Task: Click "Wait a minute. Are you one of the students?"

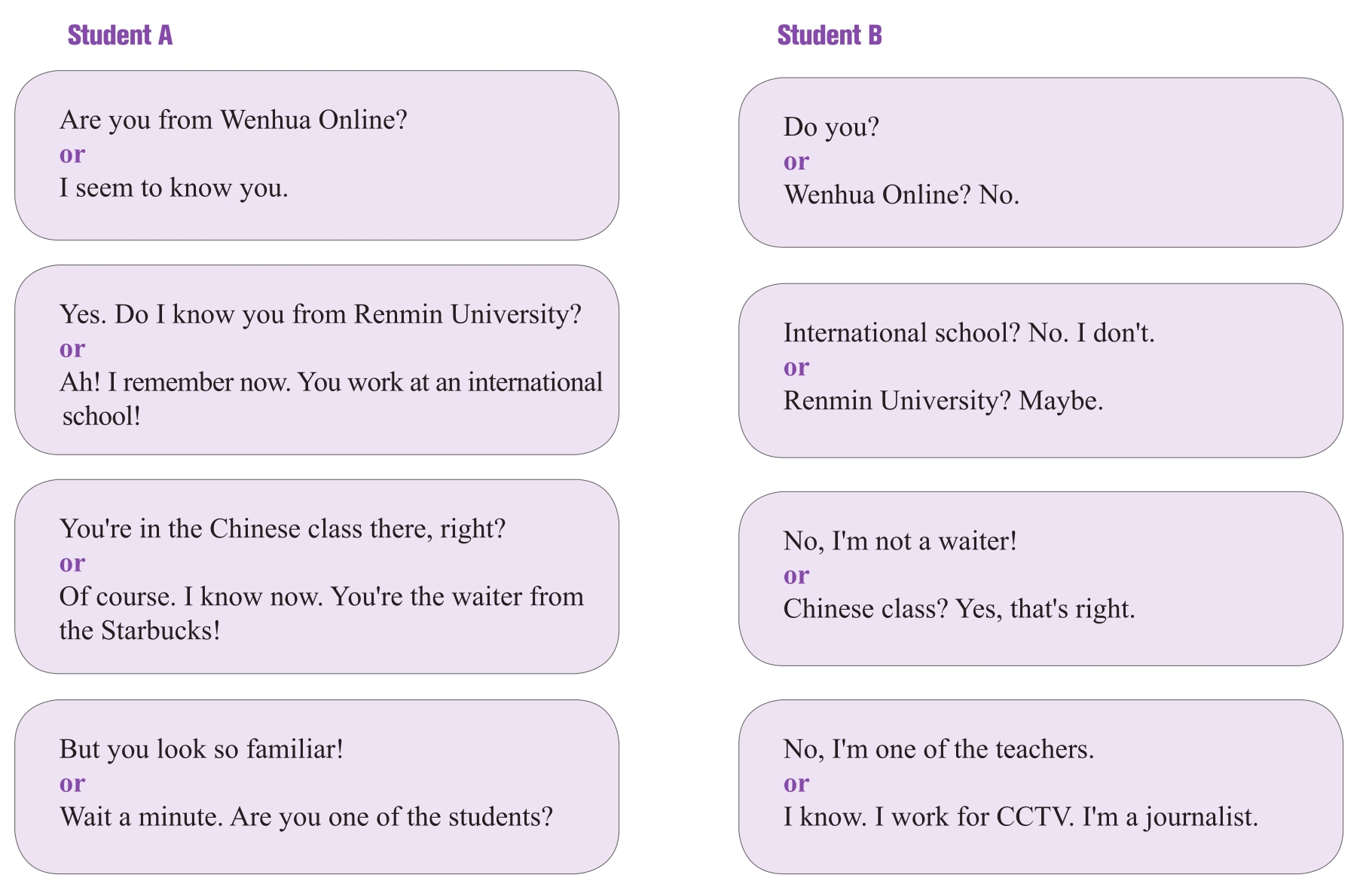Action: tap(306, 817)
